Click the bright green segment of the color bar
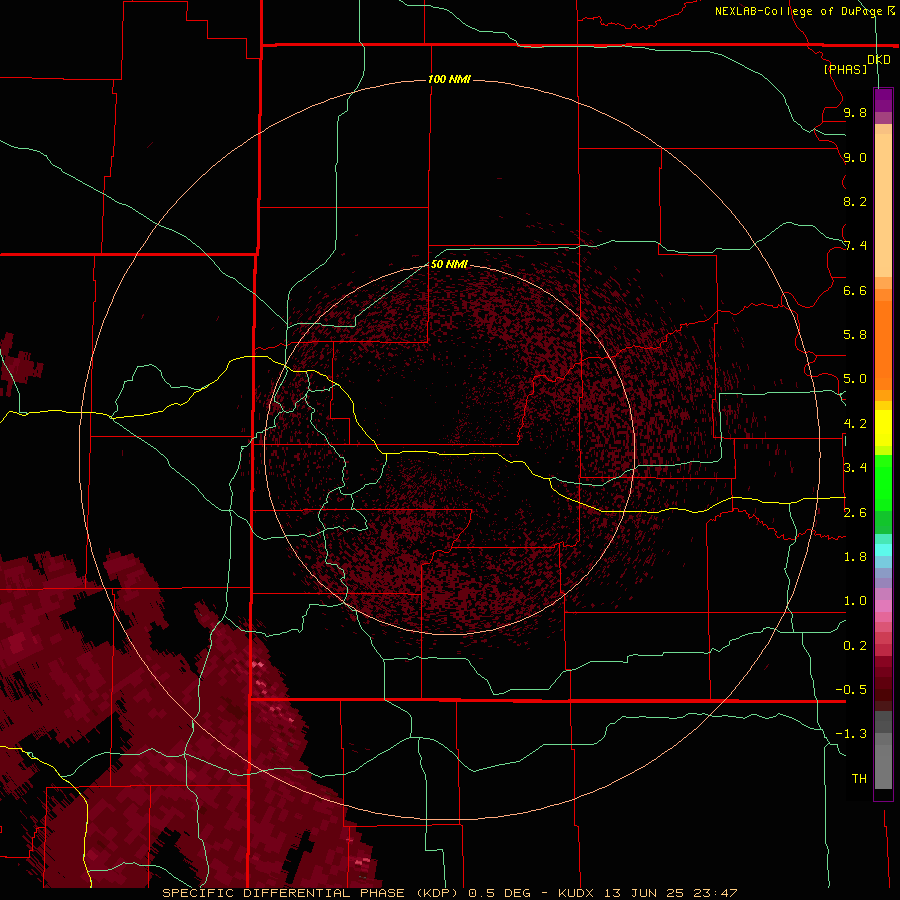The image size is (900, 900). (883, 483)
